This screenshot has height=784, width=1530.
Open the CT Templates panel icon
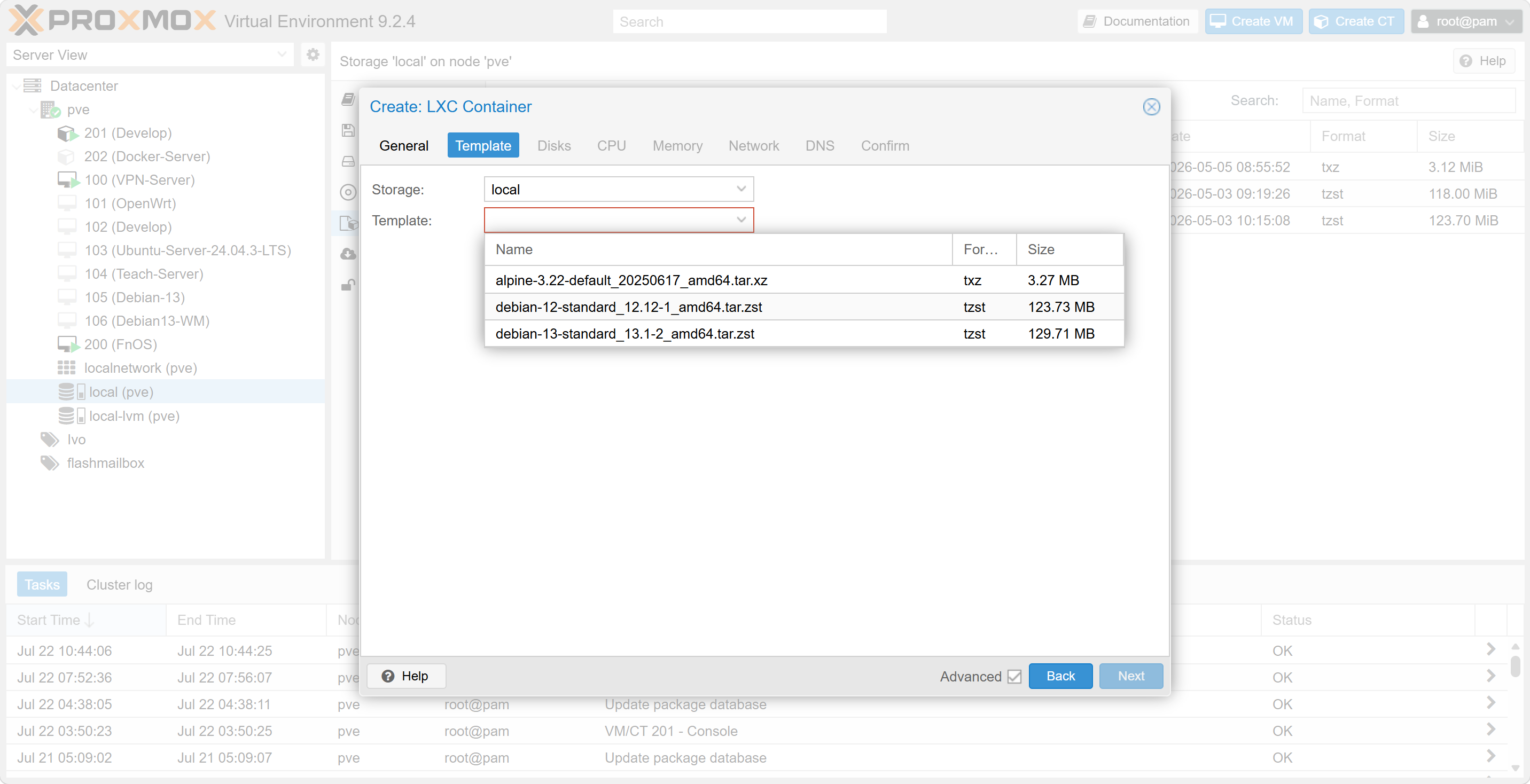(349, 223)
